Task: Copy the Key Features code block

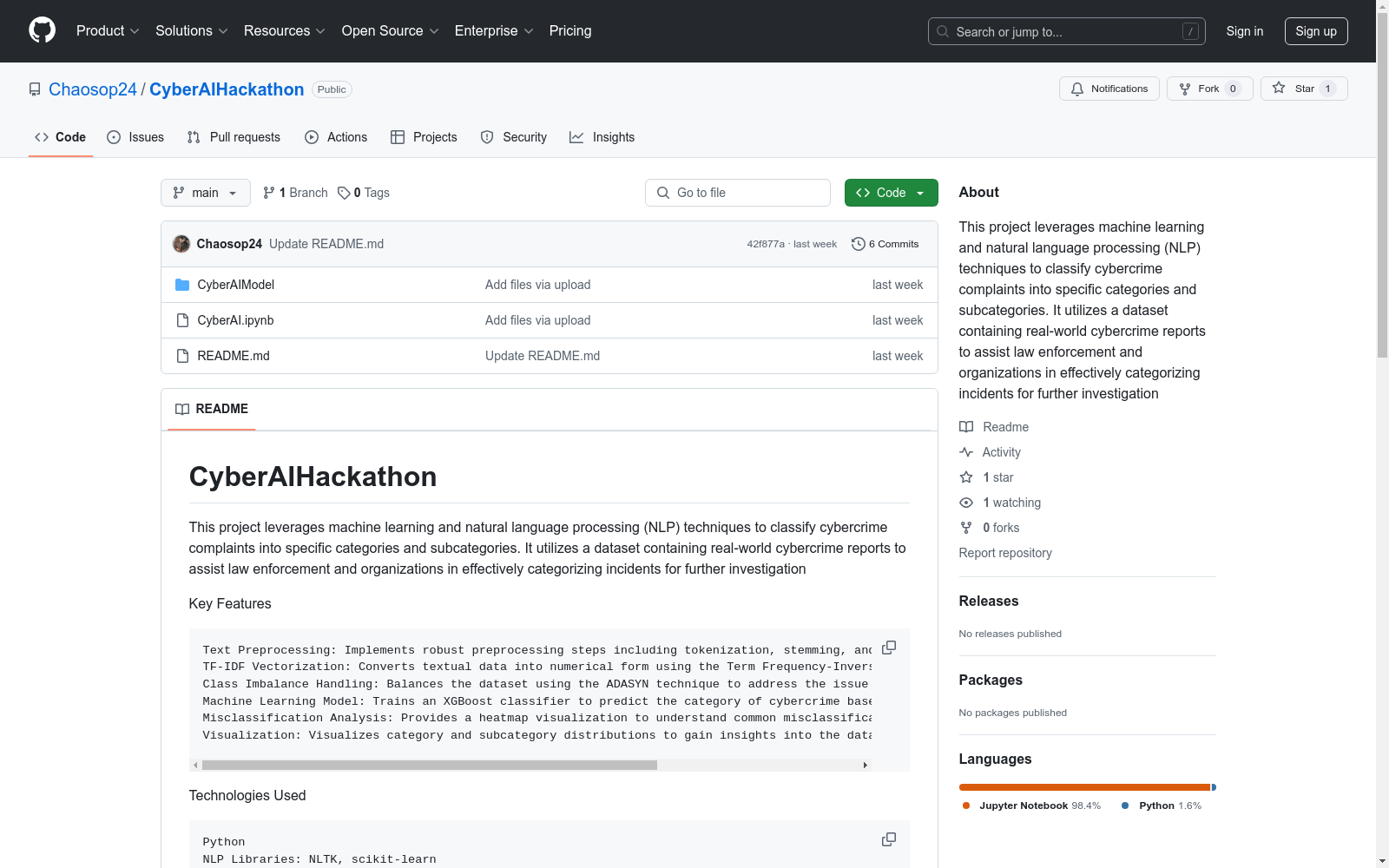Action: (x=889, y=648)
